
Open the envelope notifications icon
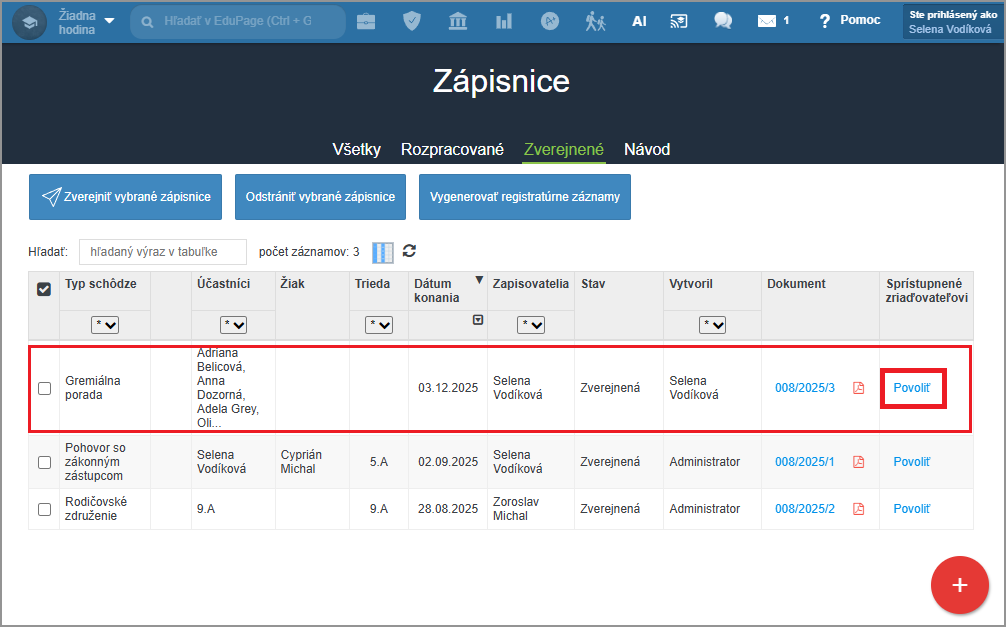point(767,21)
